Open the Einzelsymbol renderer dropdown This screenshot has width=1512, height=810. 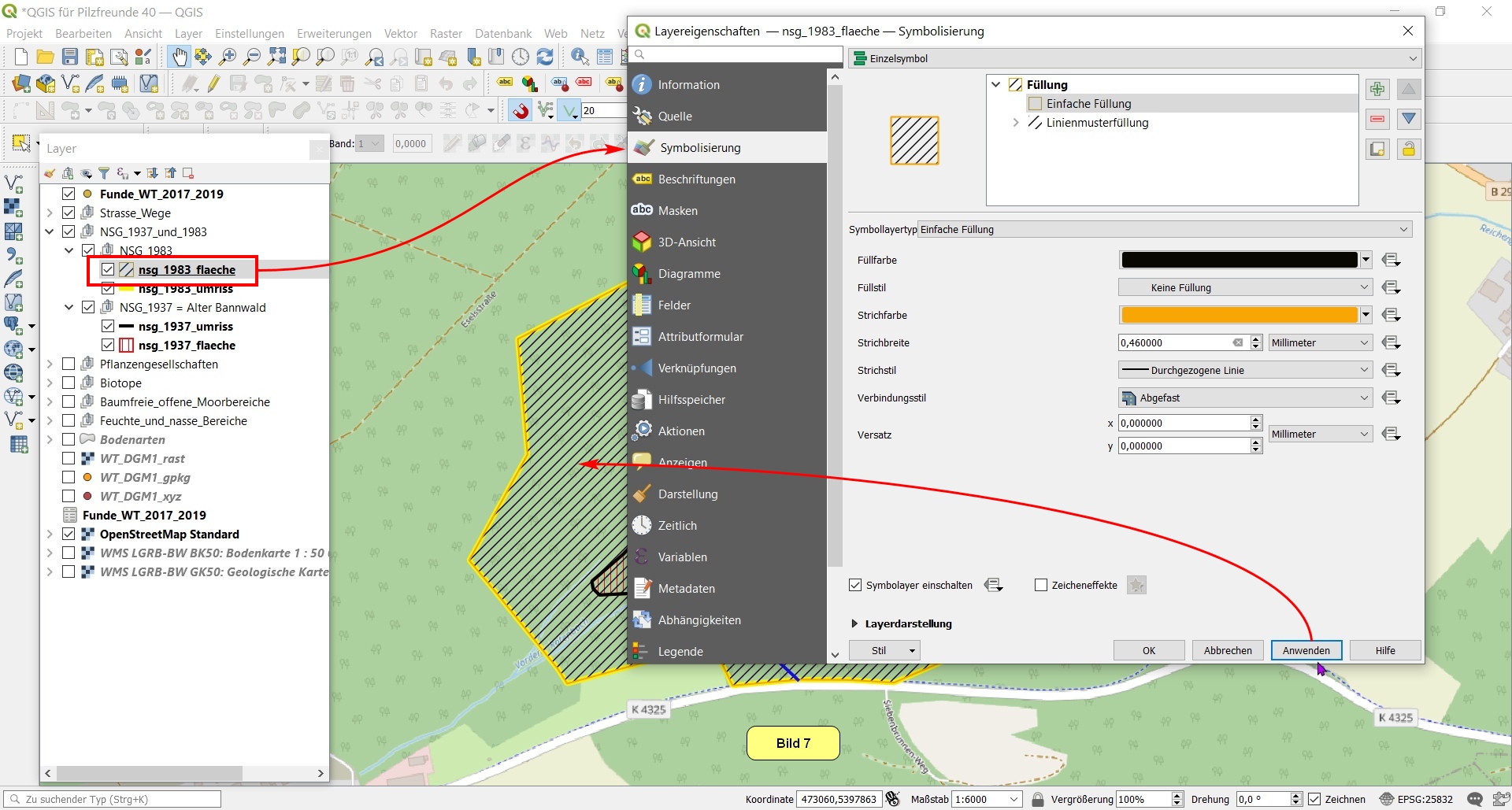1136,58
